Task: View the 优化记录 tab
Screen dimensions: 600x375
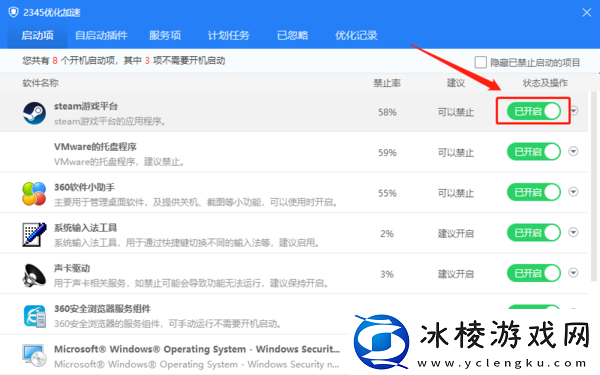Action: point(356,35)
